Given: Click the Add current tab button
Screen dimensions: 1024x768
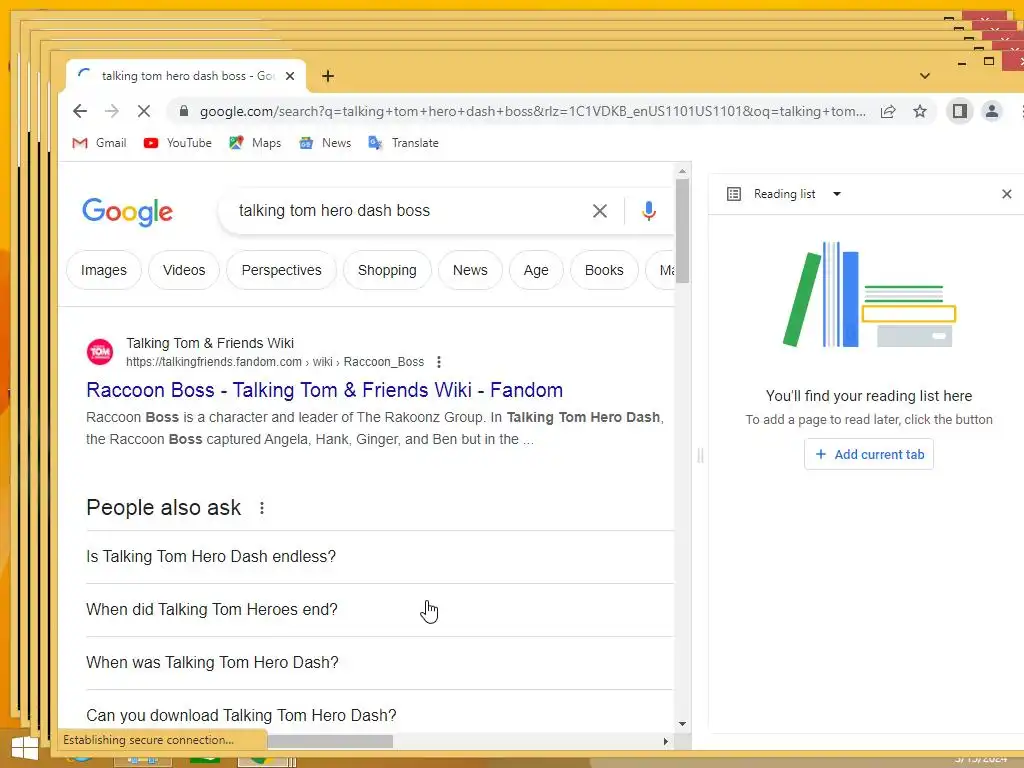Looking at the screenshot, I should coord(869,455).
